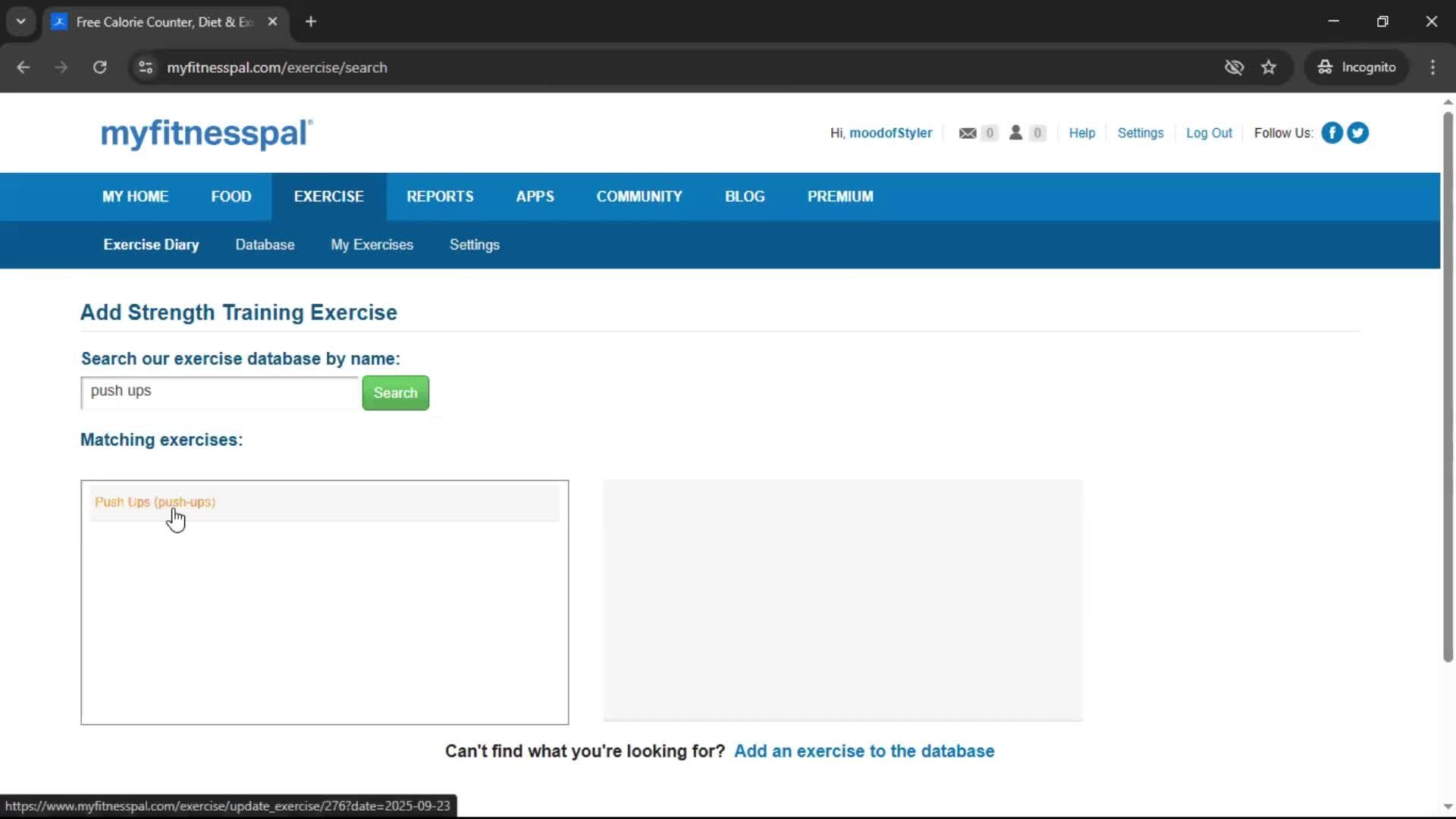Switch to the My Exercises subtab
The width and height of the screenshot is (1456, 819).
pyautogui.click(x=372, y=245)
